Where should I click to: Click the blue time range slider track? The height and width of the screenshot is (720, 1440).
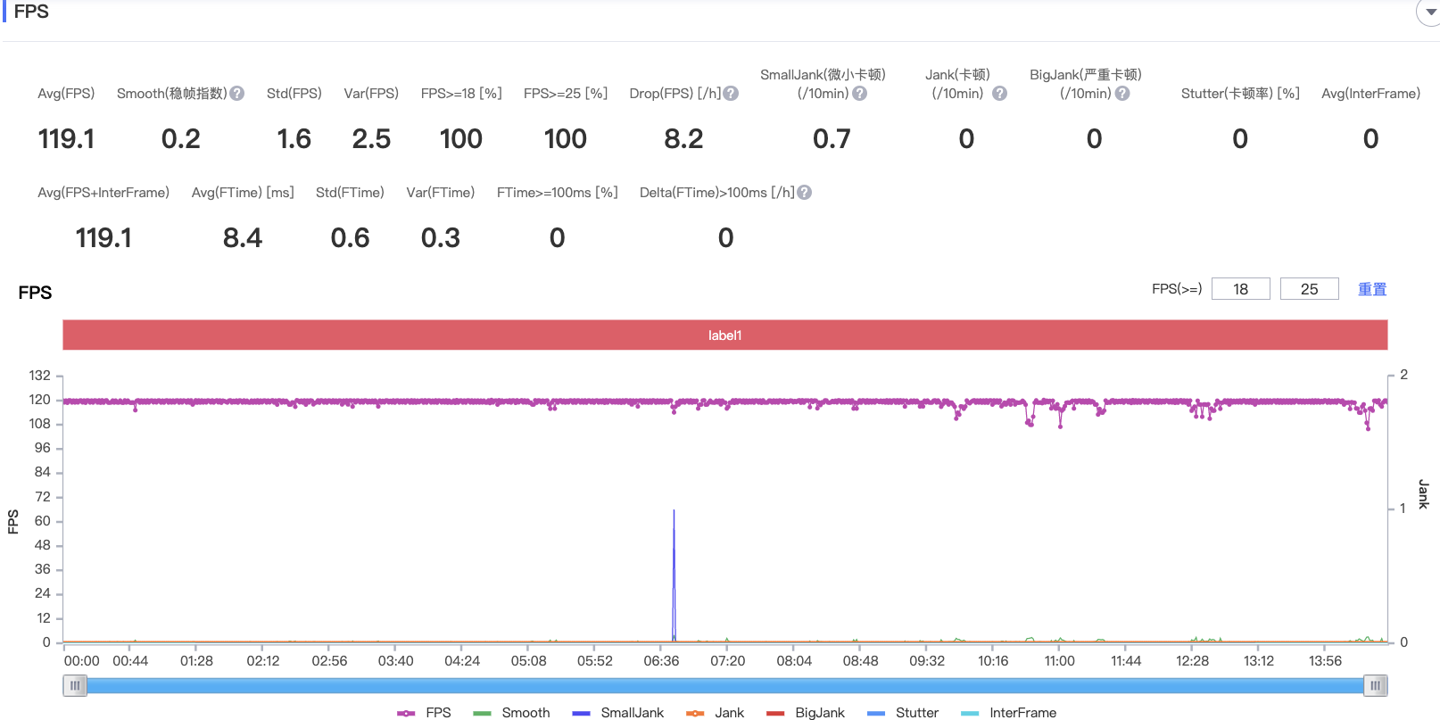(x=725, y=685)
